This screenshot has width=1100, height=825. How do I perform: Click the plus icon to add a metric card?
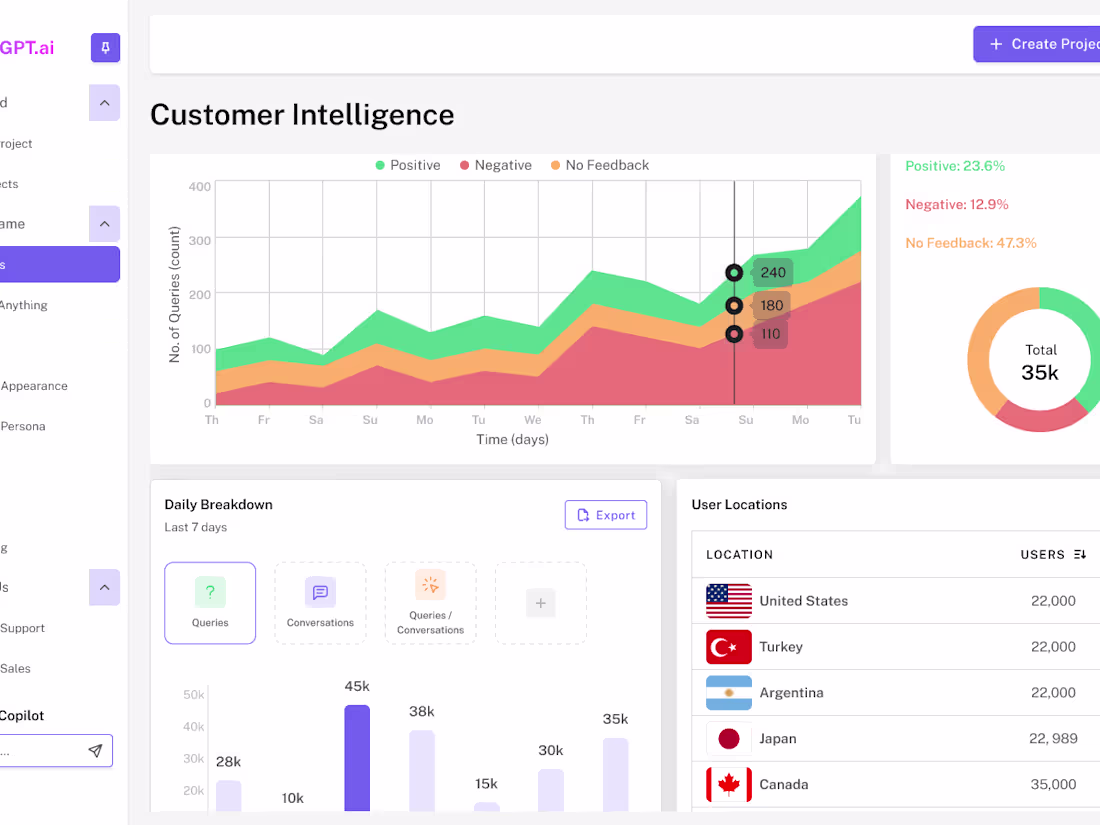(x=540, y=603)
